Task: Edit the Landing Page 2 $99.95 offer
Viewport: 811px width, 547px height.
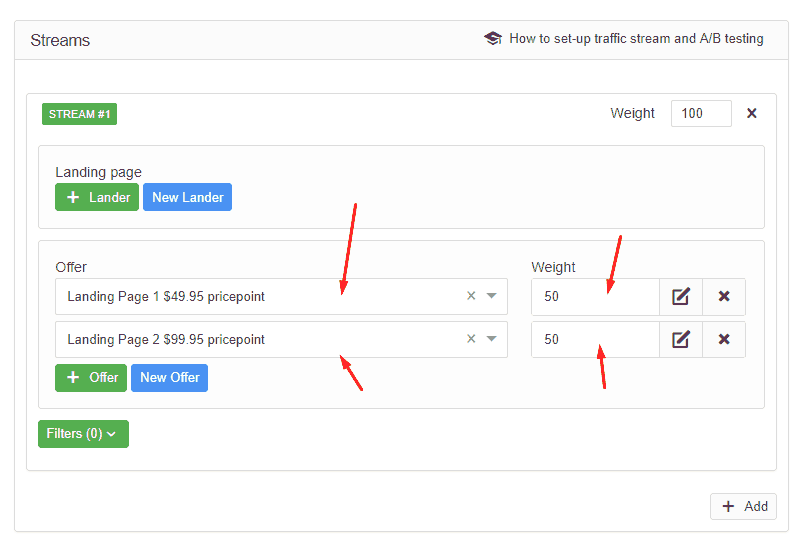Action: [681, 340]
